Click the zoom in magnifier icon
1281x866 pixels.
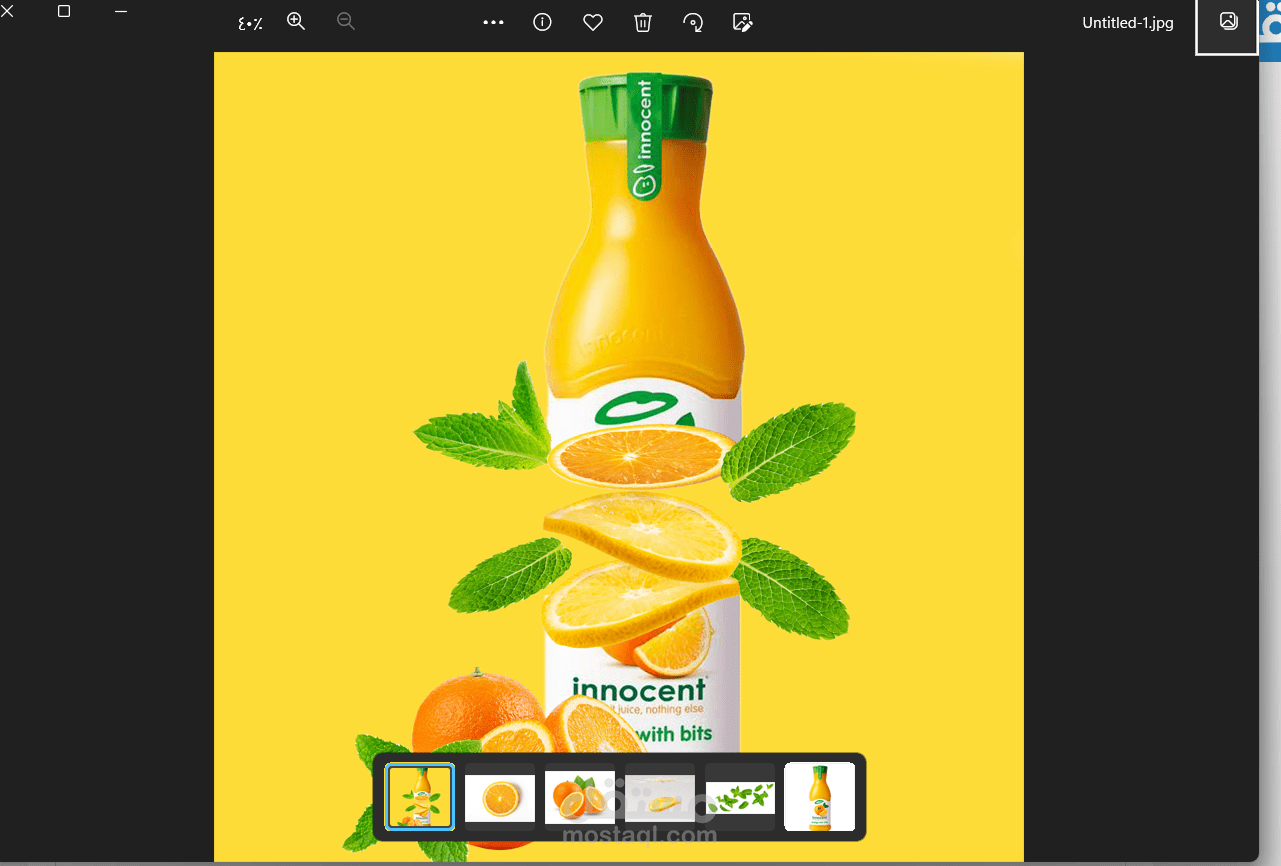point(296,21)
